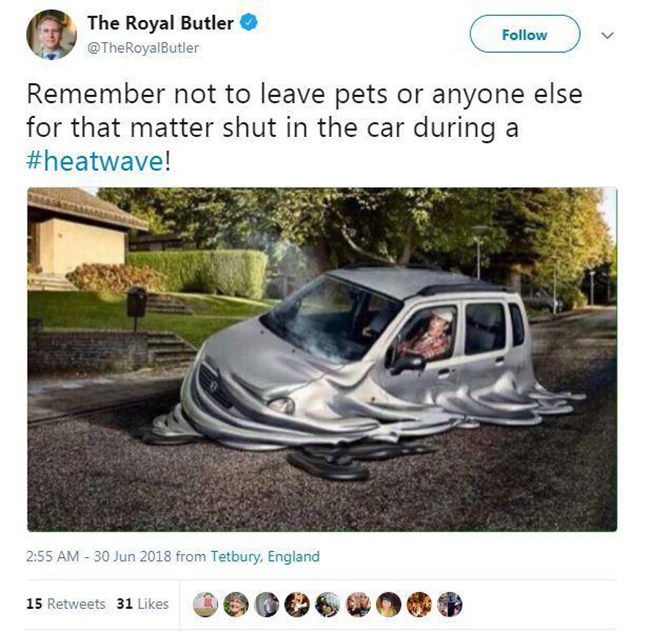Open the Tetbury, England location link
The image size is (650, 632).
tap(265, 556)
